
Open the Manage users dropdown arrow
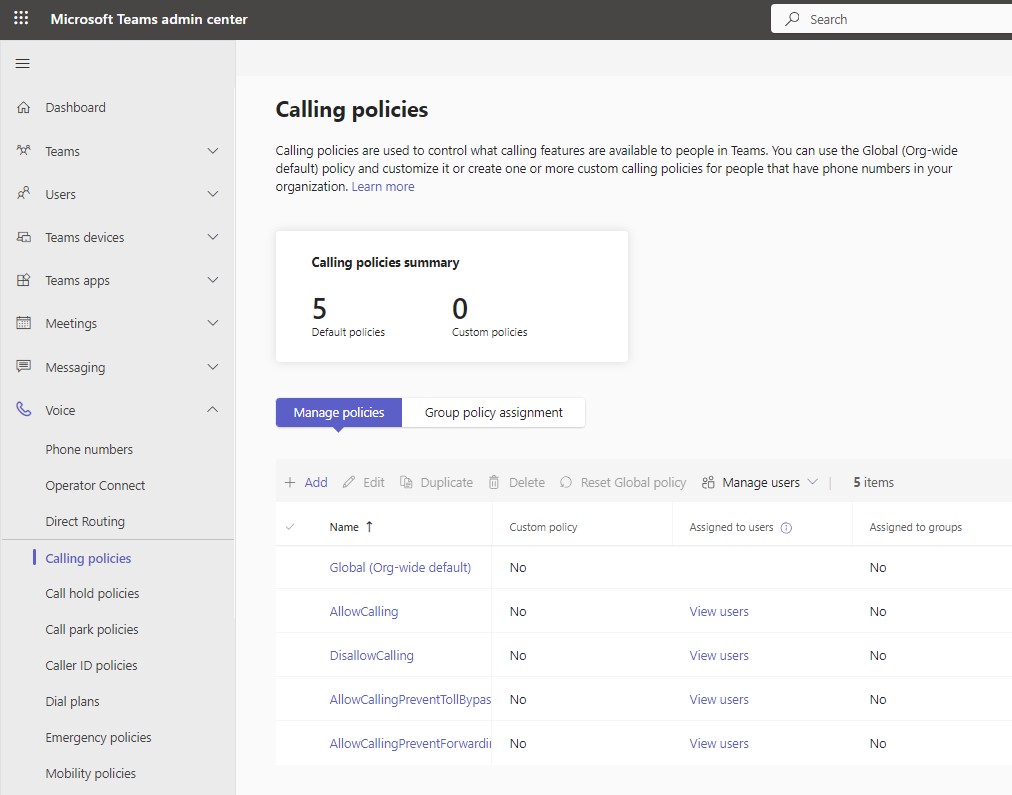pos(813,482)
